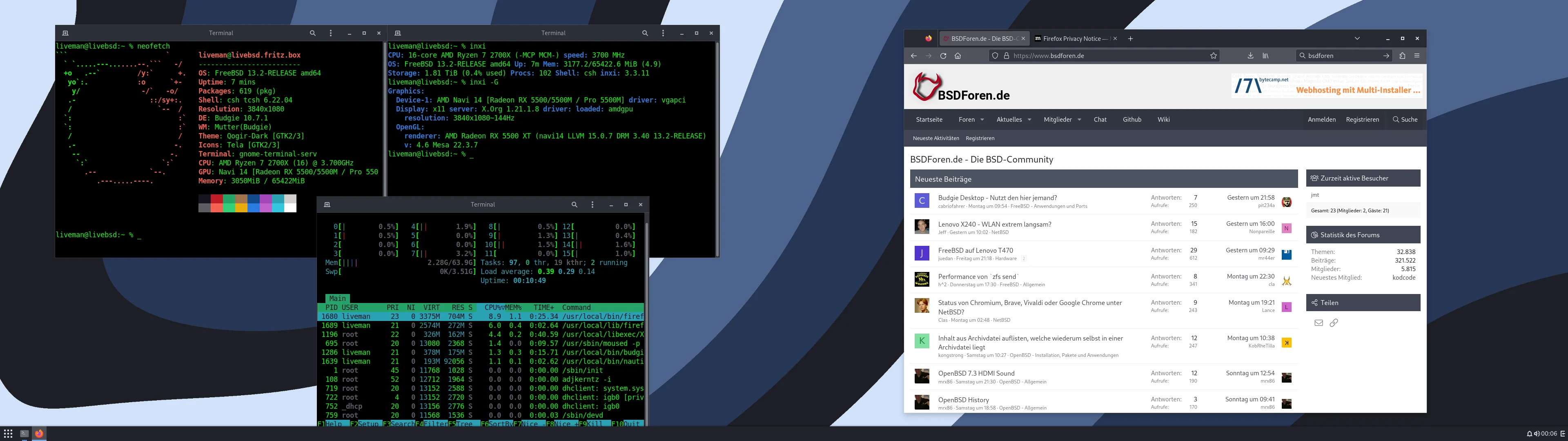This screenshot has height=441, width=1568.
Task: Select htop row PID 1680 liveman
Action: (480, 317)
